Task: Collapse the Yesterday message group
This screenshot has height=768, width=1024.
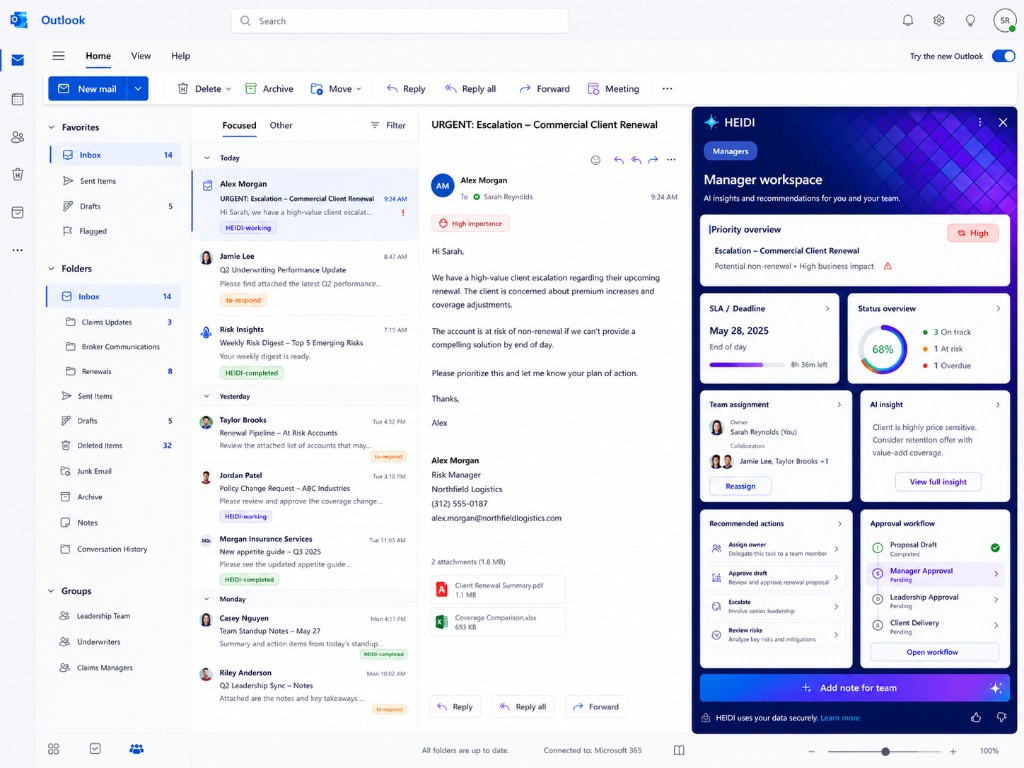Action: pos(206,396)
